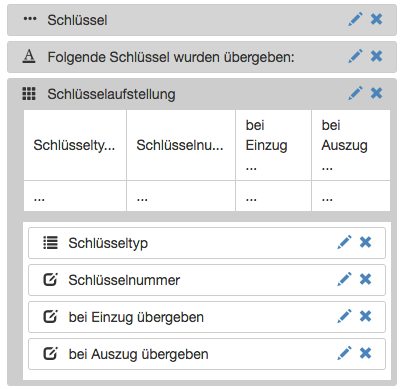Delete the Schlüsselaufstellung table
The height and width of the screenshot is (389, 409).
pyautogui.click(x=377, y=93)
